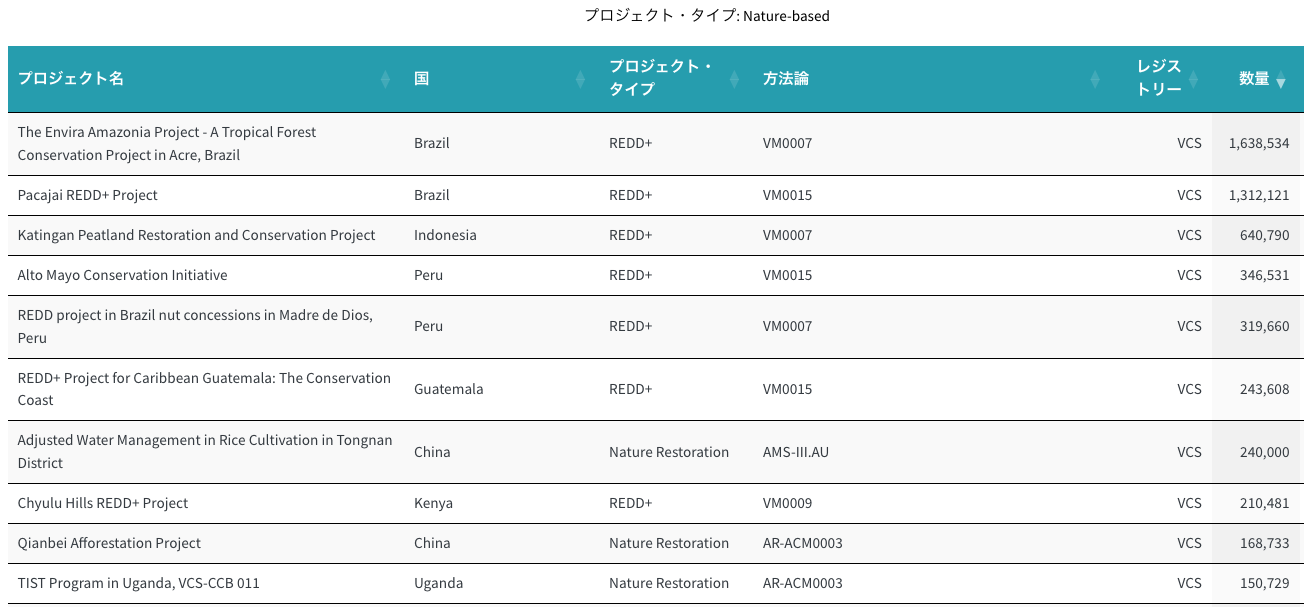Click the sort arrows in プロジェクト名 header

pyautogui.click(x=385, y=79)
